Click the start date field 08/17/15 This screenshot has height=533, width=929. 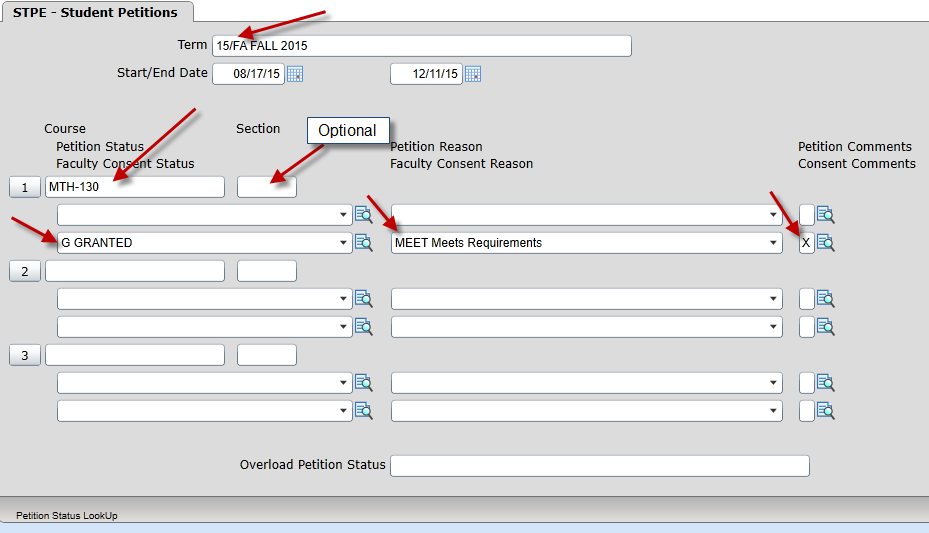click(248, 74)
